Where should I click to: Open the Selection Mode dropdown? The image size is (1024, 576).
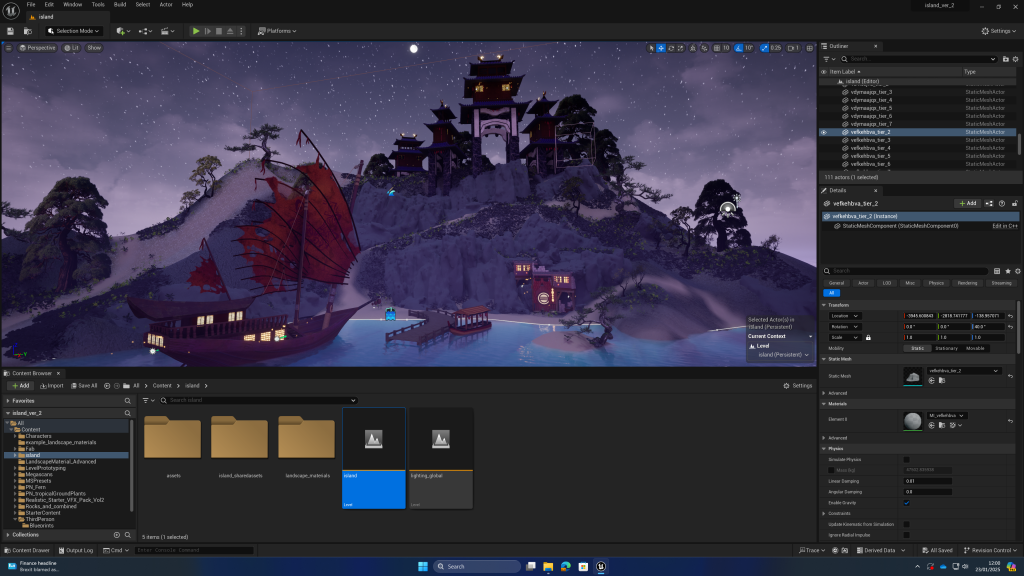coord(77,31)
